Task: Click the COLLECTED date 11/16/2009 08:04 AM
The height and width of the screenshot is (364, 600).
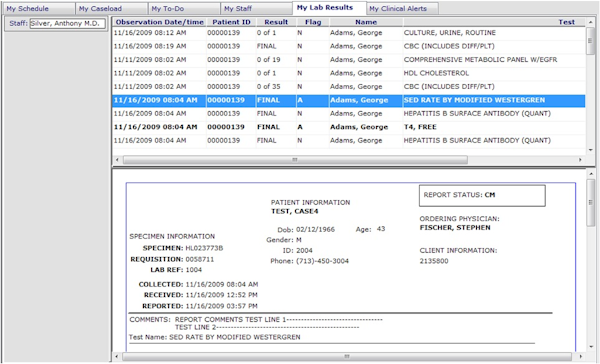Action: point(222,284)
